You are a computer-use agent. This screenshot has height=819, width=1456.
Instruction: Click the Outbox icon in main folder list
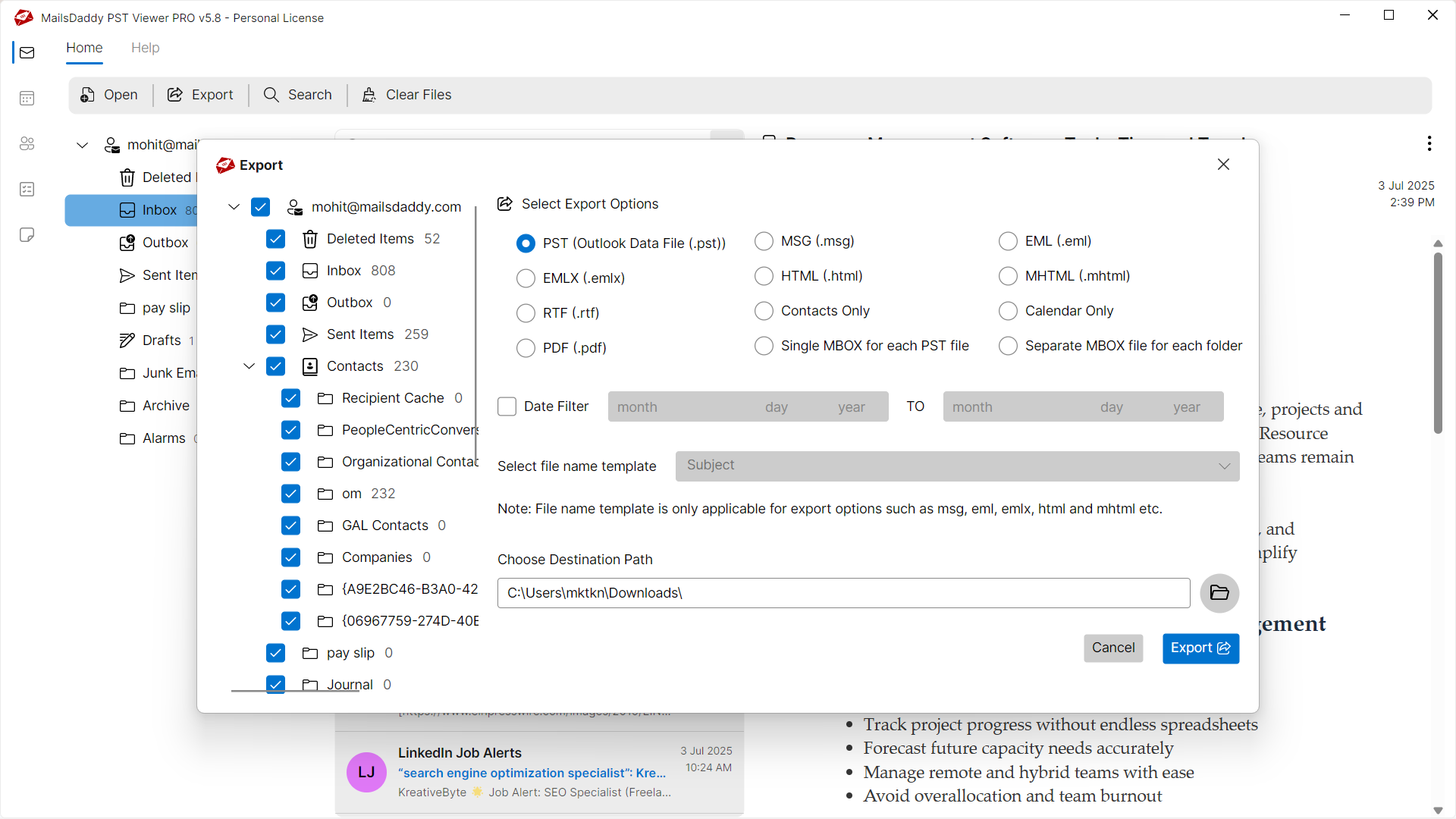(x=127, y=243)
